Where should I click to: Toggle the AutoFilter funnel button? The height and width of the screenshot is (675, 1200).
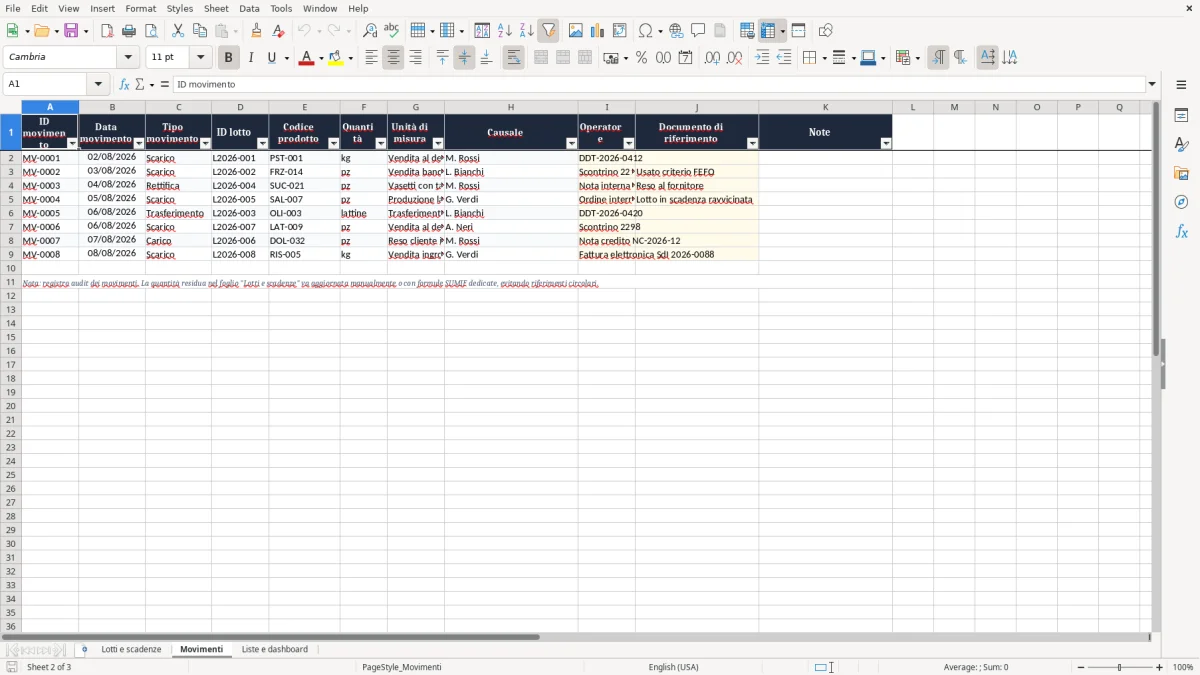549,31
